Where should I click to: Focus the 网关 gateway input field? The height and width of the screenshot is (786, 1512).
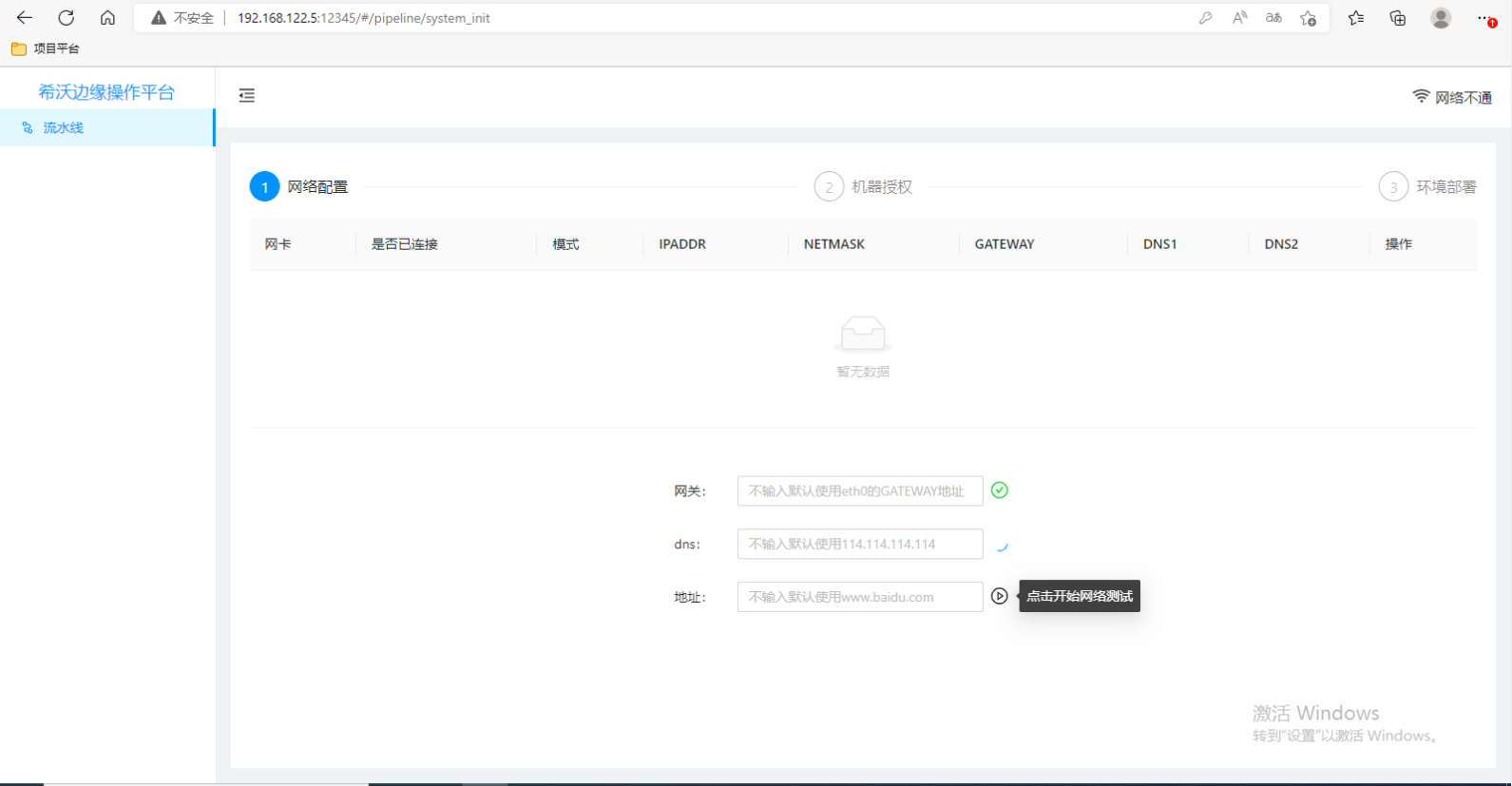859,491
